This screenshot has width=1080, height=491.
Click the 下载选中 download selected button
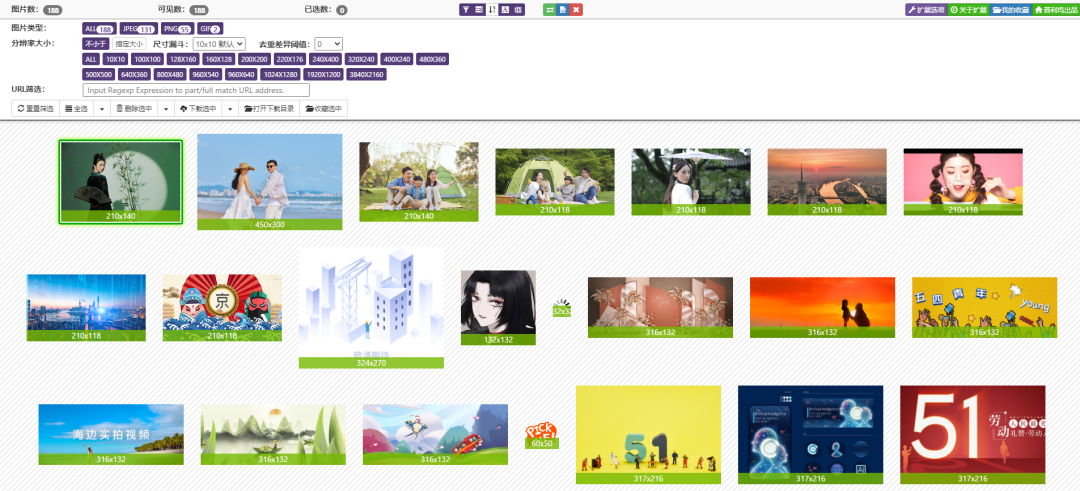[198, 108]
